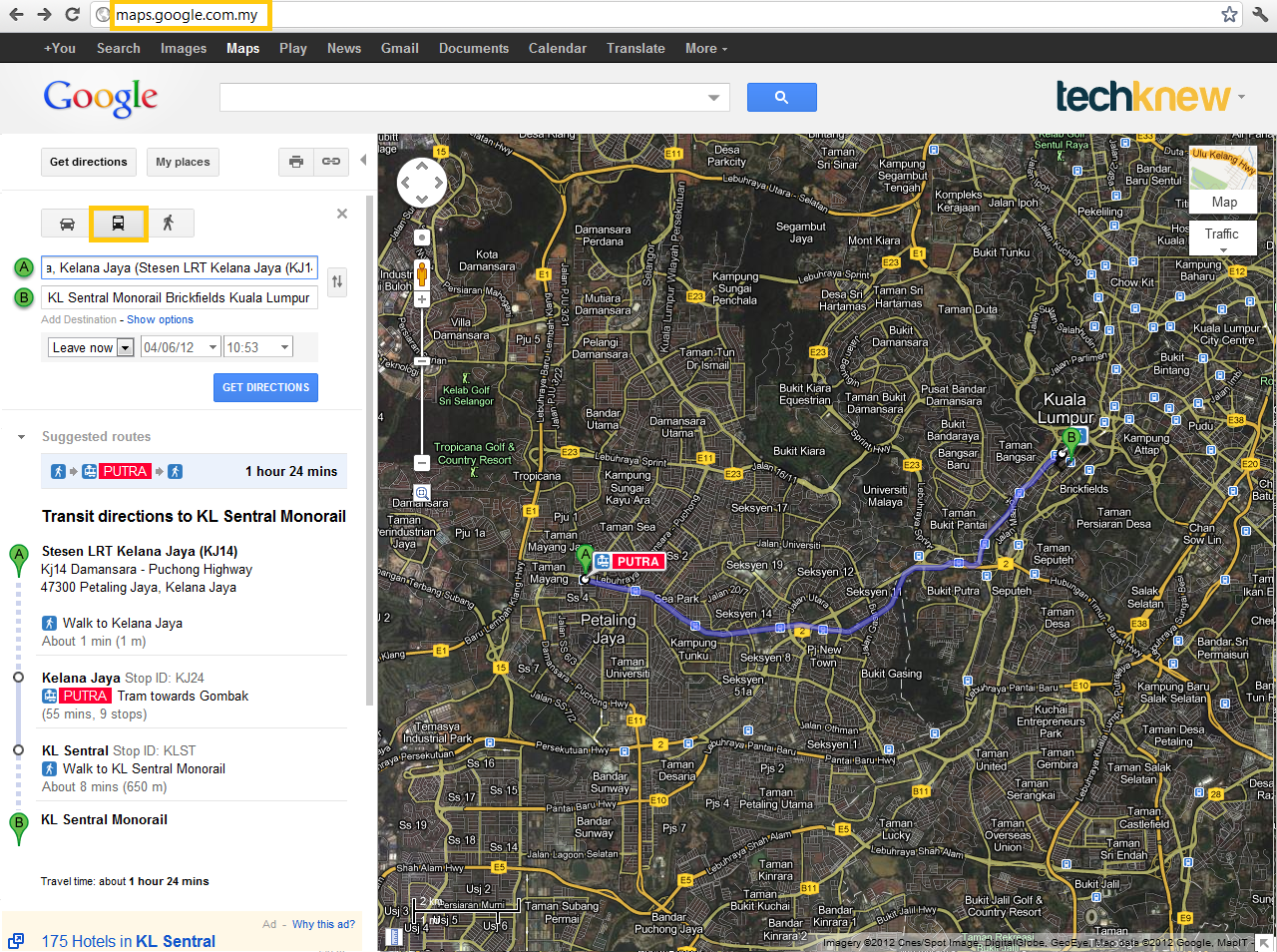
Task: Select public transit directions mode
Action: point(118,224)
